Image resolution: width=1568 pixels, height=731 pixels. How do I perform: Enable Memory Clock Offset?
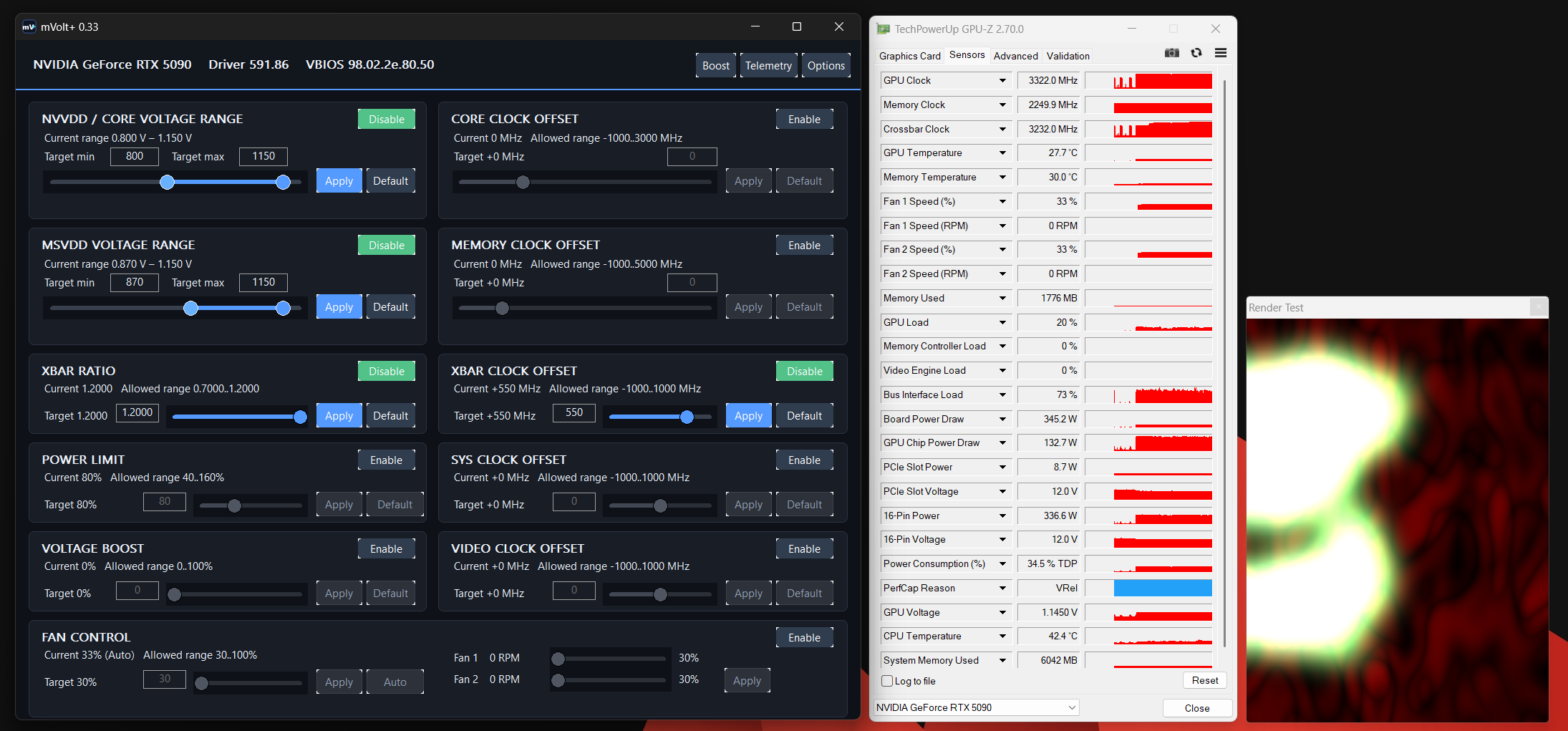(805, 246)
